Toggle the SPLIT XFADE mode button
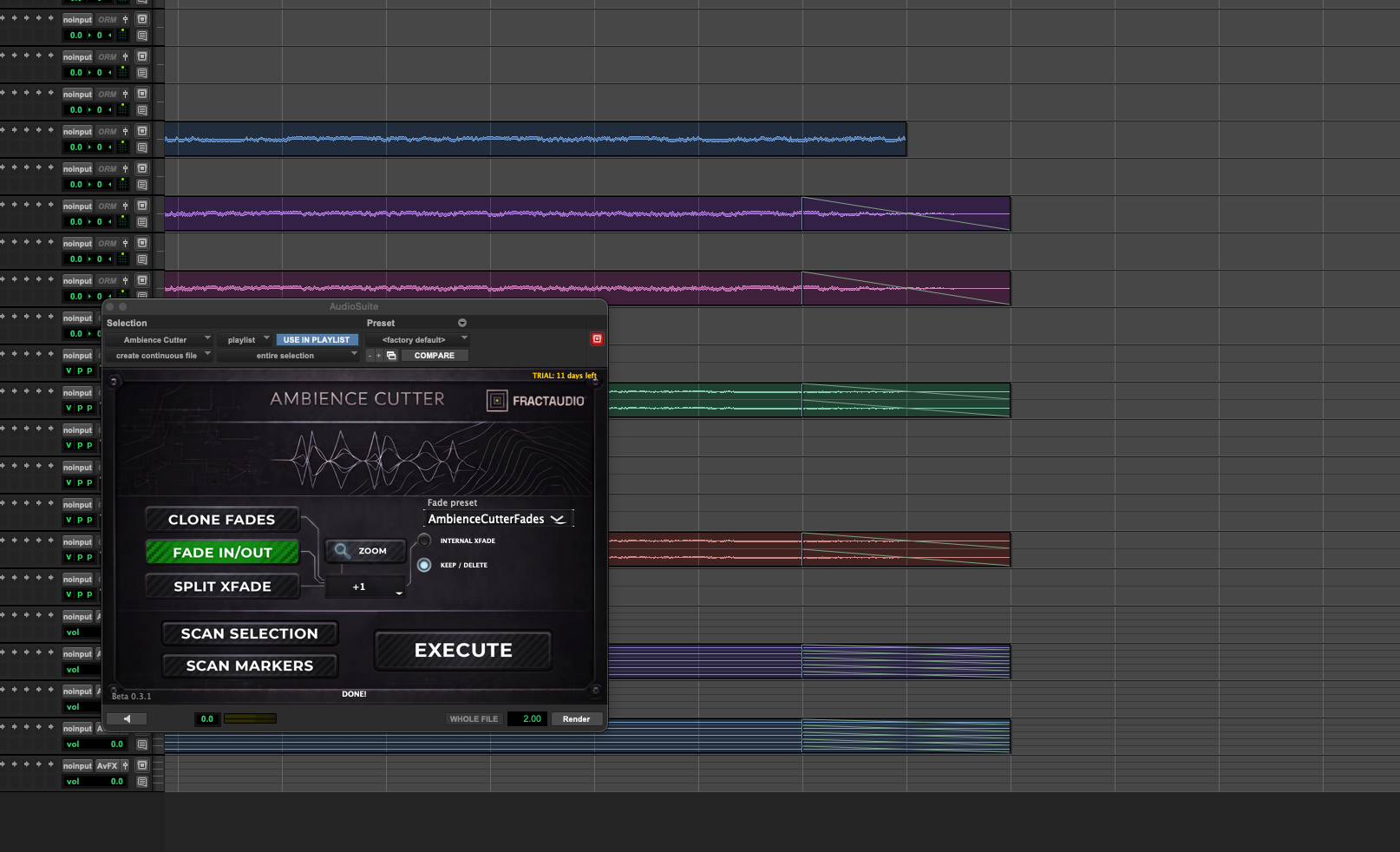Image resolution: width=1400 pixels, height=852 pixels. click(222, 587)
